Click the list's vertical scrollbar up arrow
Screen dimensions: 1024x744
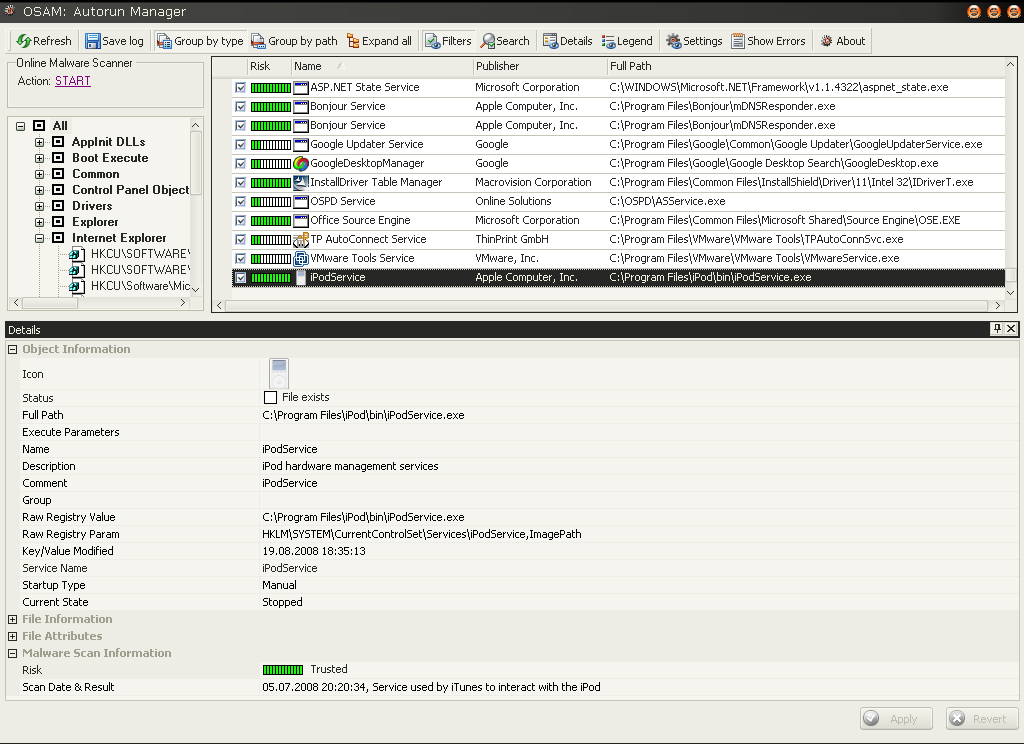pyautogui.click(x=1011, y=64)
